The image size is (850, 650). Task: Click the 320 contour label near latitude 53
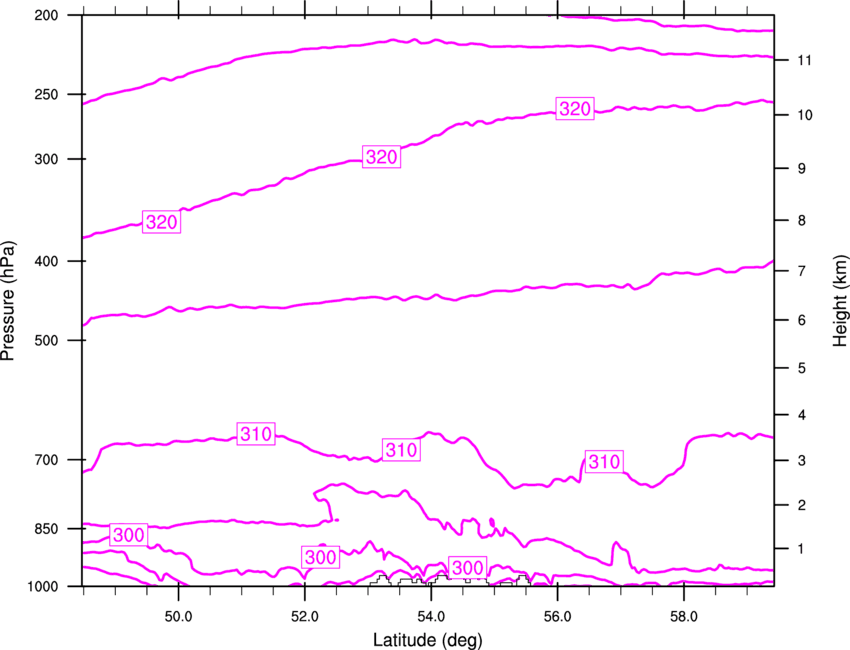pyautogui.click(x=382, y=157)
